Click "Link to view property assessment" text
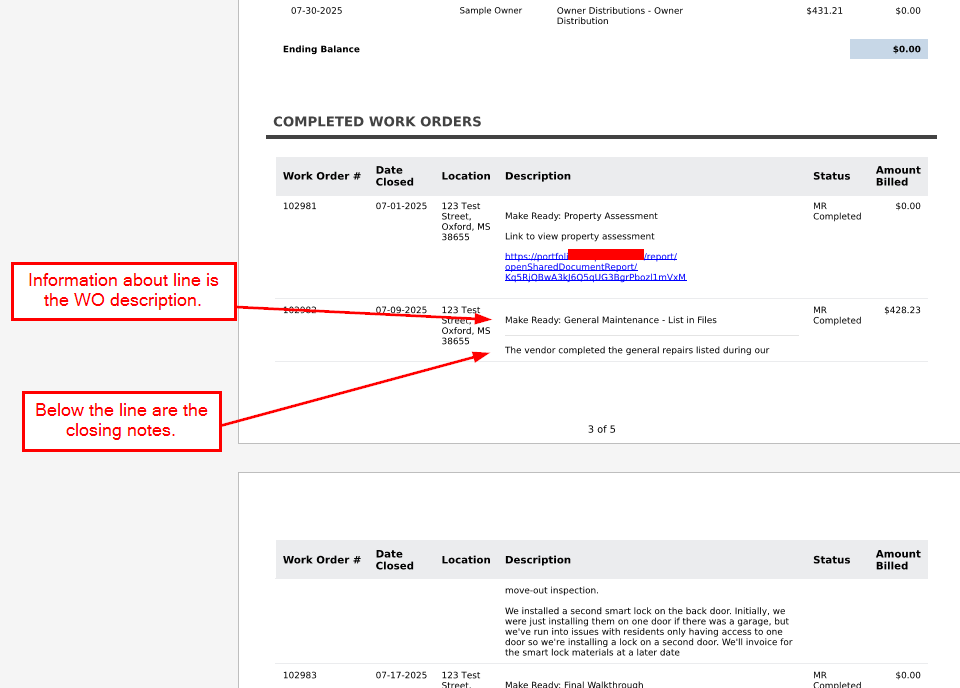The image size is (960, 688). pos(579,236)
